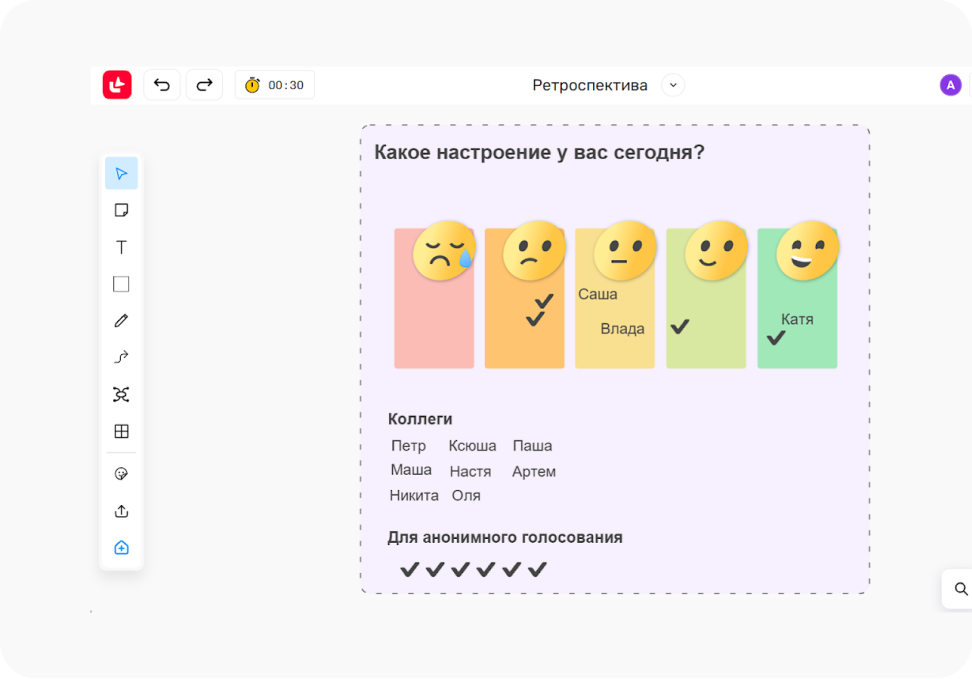Select the cursor pointer tool
Screen dimensions: 972x679
click(121, 173)
